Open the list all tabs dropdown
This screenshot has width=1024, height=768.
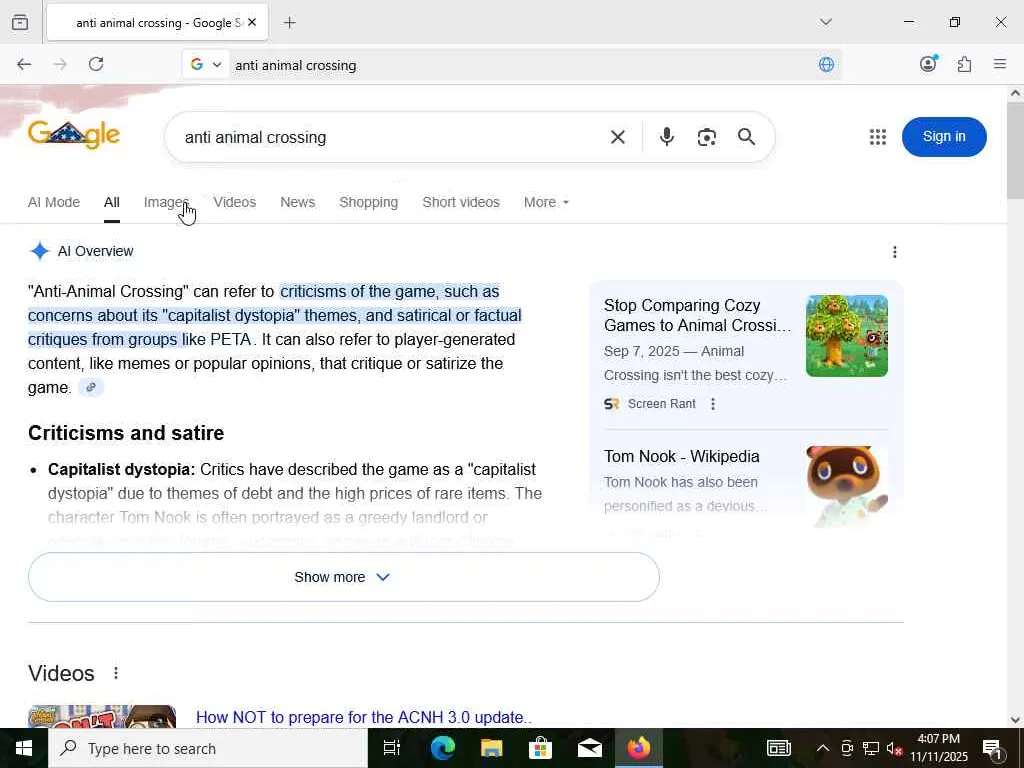coord(825,22)
